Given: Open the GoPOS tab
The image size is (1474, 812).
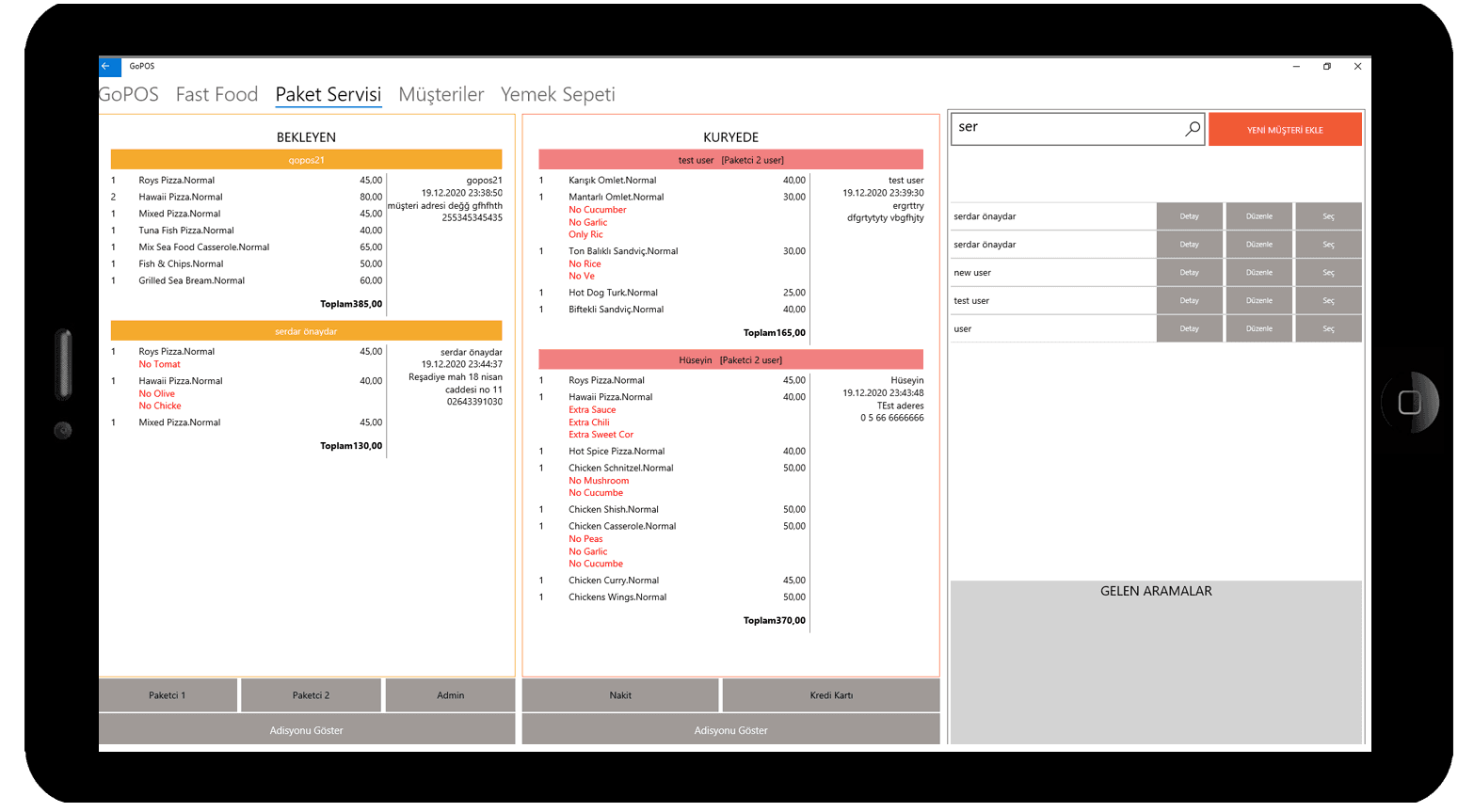Looking at the screenshot, I should pos(129,94).
